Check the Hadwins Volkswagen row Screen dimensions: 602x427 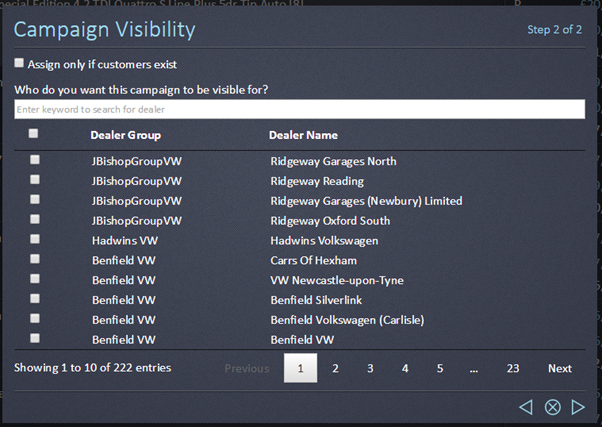click(35, 239)
